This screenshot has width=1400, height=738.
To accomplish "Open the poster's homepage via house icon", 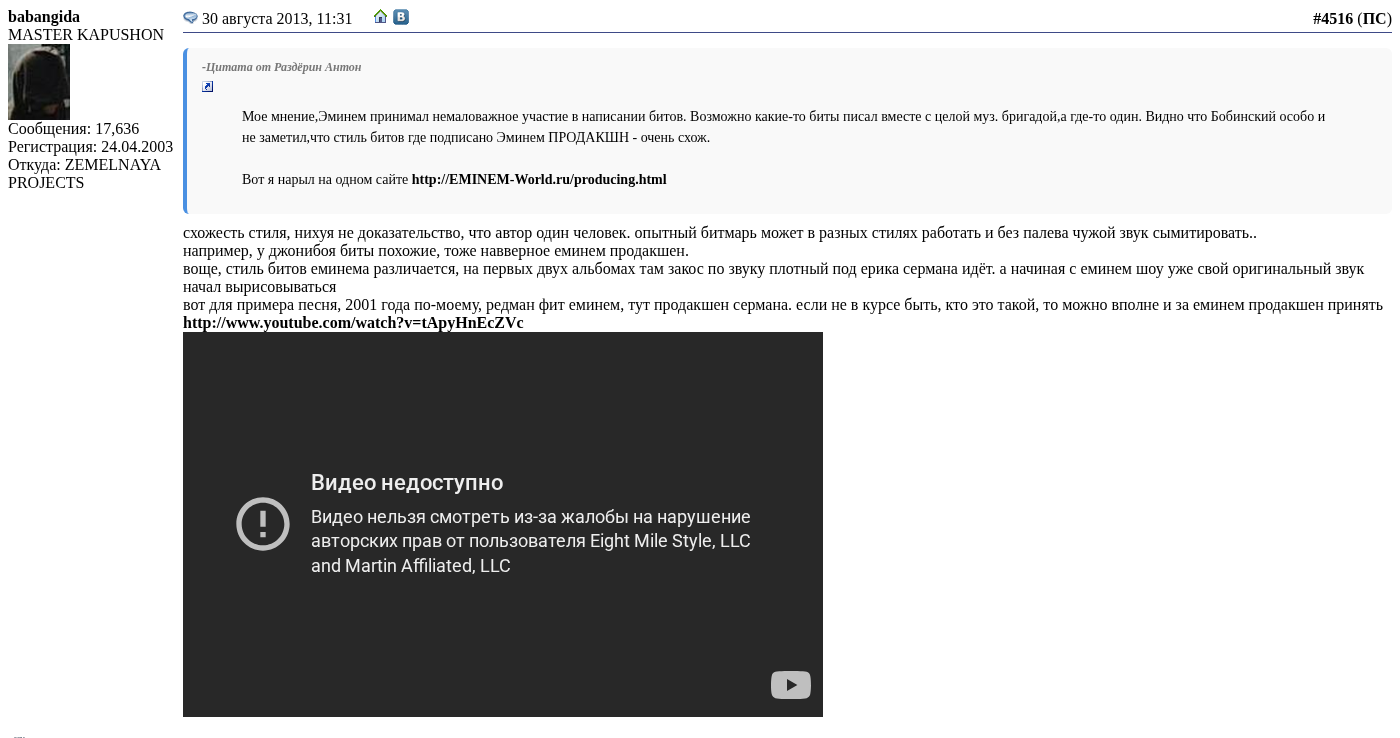I will [x=380, y=17].
